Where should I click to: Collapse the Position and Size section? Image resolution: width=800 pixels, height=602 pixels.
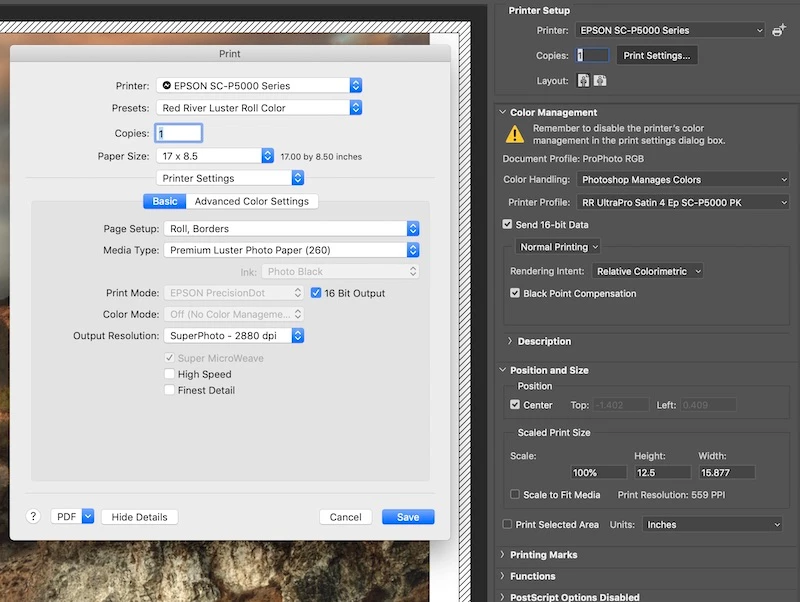(x=503, y=369)
